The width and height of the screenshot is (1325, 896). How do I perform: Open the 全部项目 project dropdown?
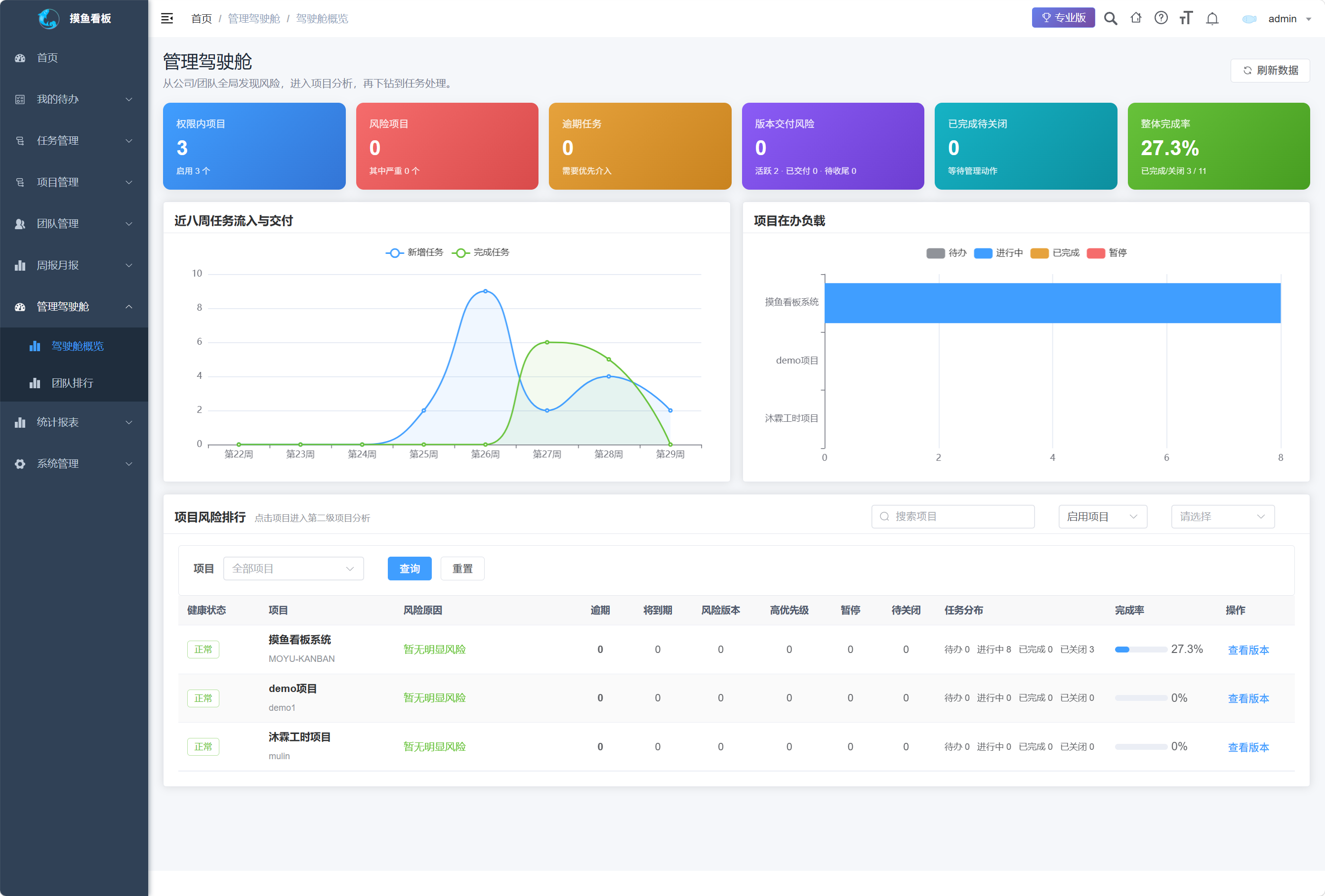(293, 568)
